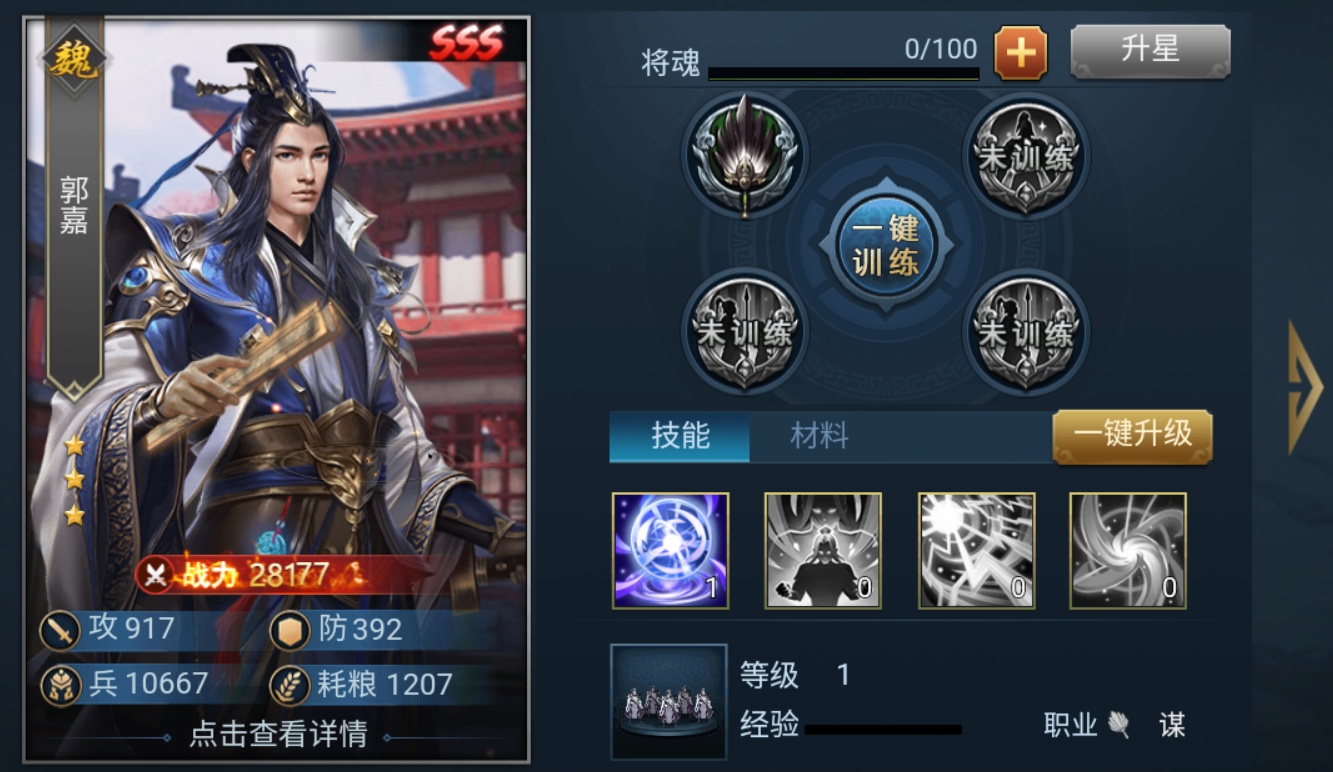Select the untrained slot below the fan
The height and width of the screenshot is (772, 1333).
744,331
